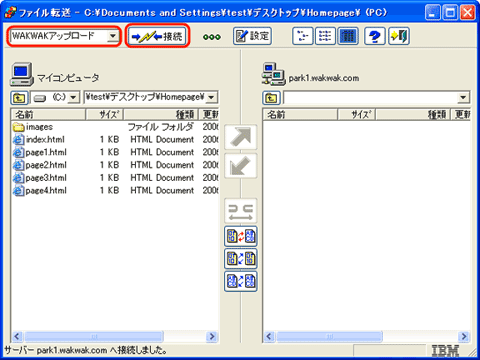Viewport: 480px width, 360px height.
Task: Sort remote files by 名前 column
Action: (x=301, y=115)
